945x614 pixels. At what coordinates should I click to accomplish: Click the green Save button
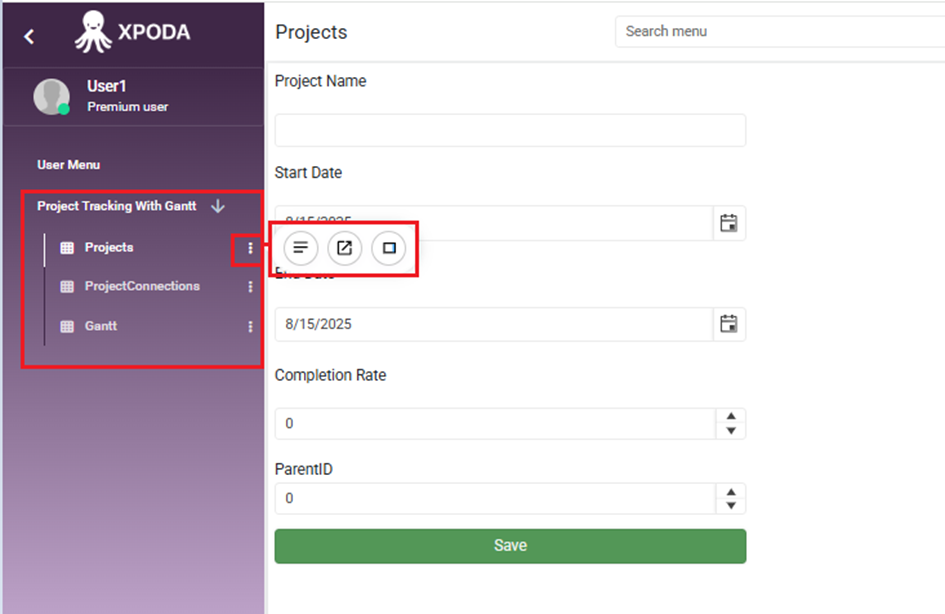tap(510, 546)
